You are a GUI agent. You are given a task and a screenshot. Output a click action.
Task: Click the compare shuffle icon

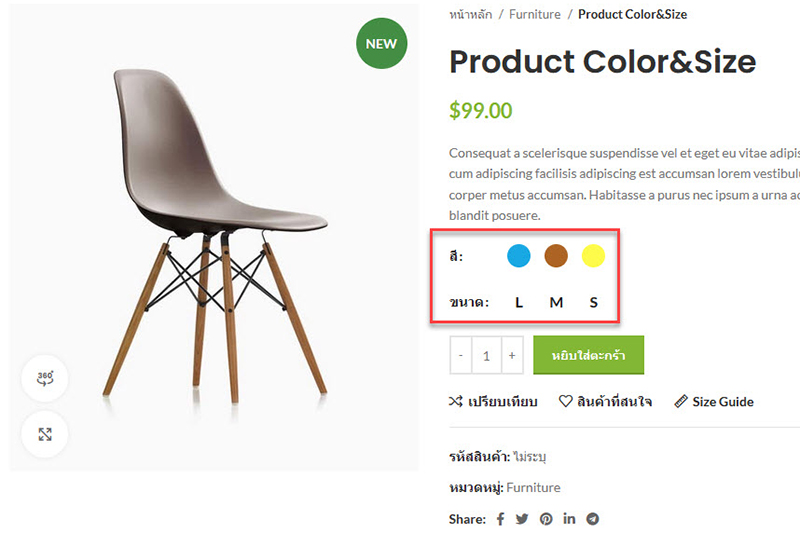[x=456, y=402]
